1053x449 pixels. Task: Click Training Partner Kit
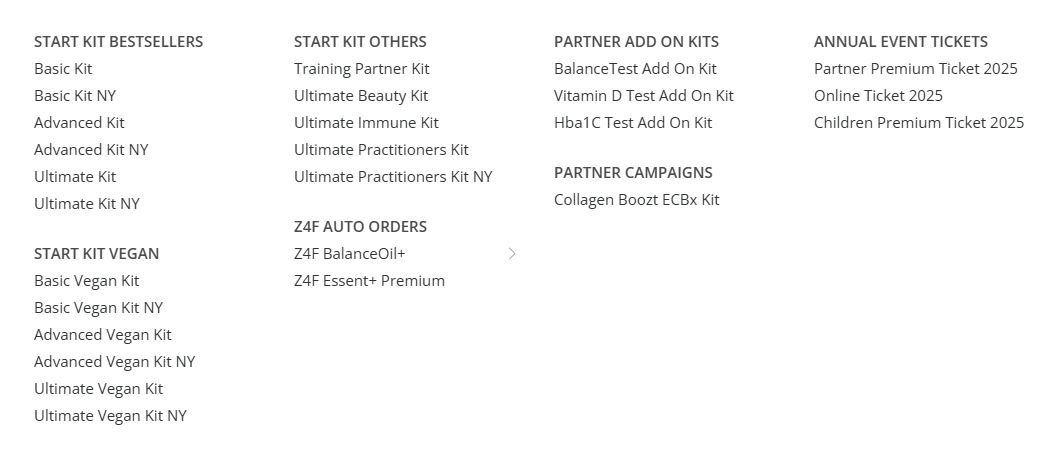pos(362,69)
